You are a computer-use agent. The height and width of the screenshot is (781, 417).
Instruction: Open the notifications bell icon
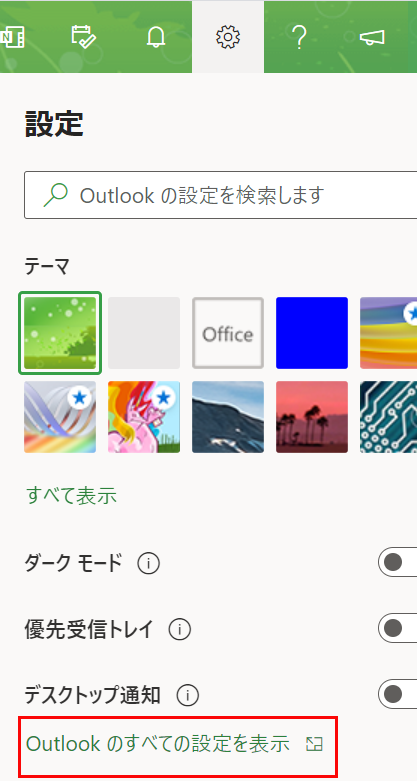(x=155, y=37)
